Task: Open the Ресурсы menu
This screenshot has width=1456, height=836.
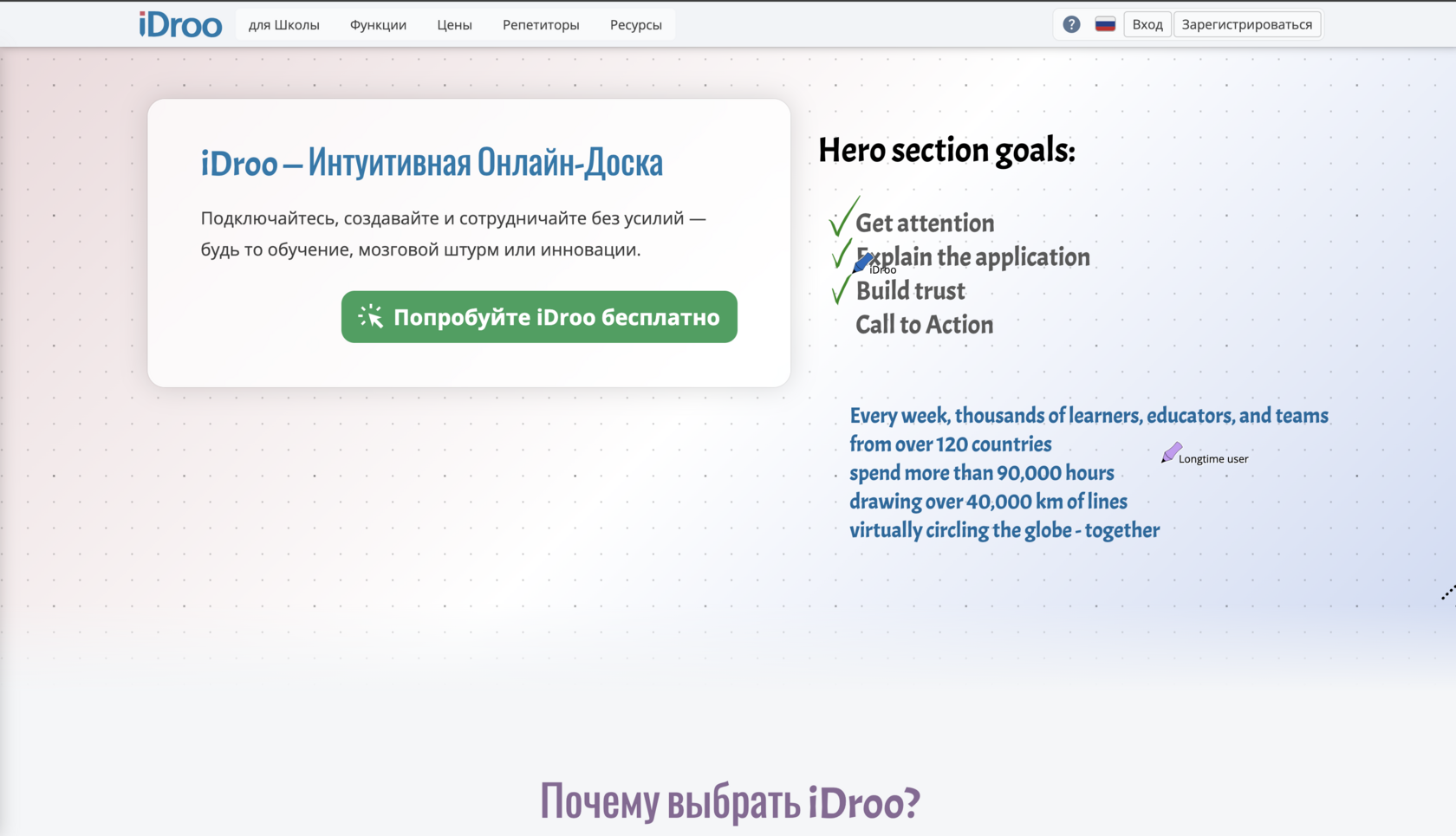Action: tap(636, 25)
